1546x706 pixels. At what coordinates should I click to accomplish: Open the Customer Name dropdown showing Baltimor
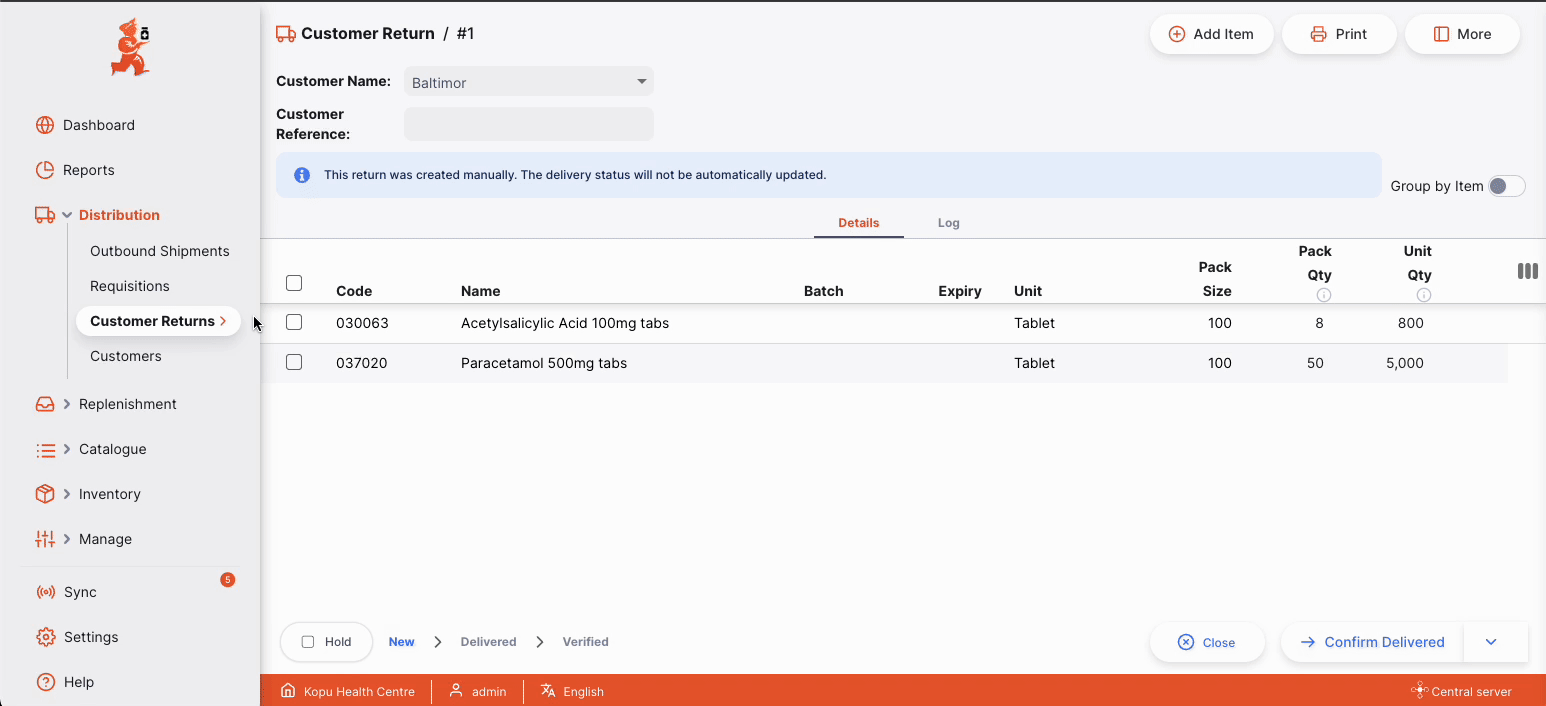529,82
